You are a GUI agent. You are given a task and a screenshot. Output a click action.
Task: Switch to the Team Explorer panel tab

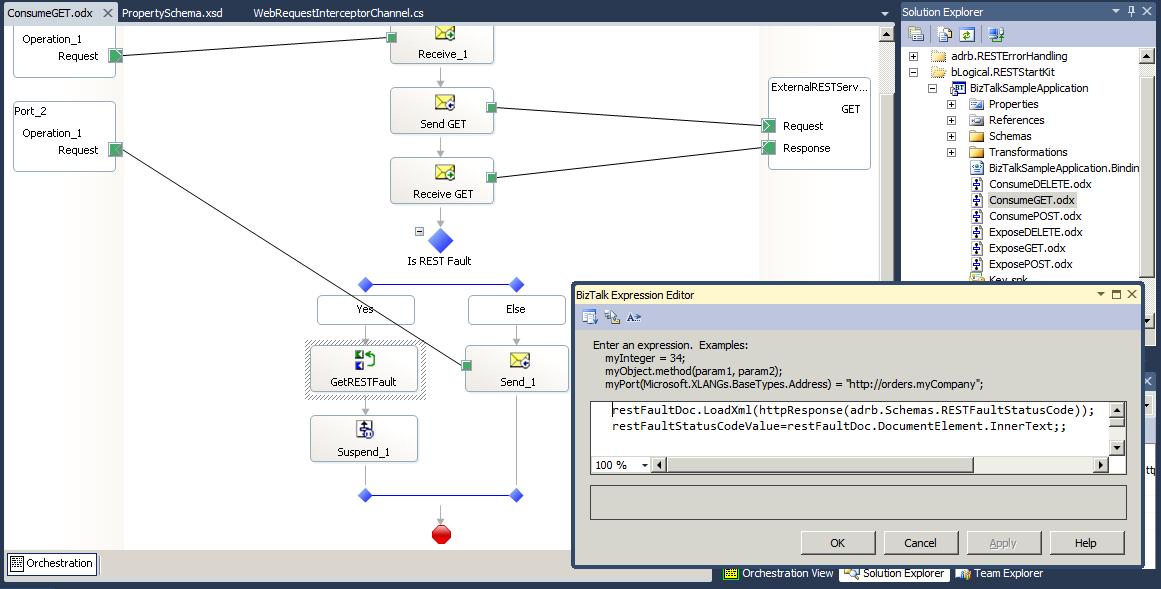tap(999, 573)
